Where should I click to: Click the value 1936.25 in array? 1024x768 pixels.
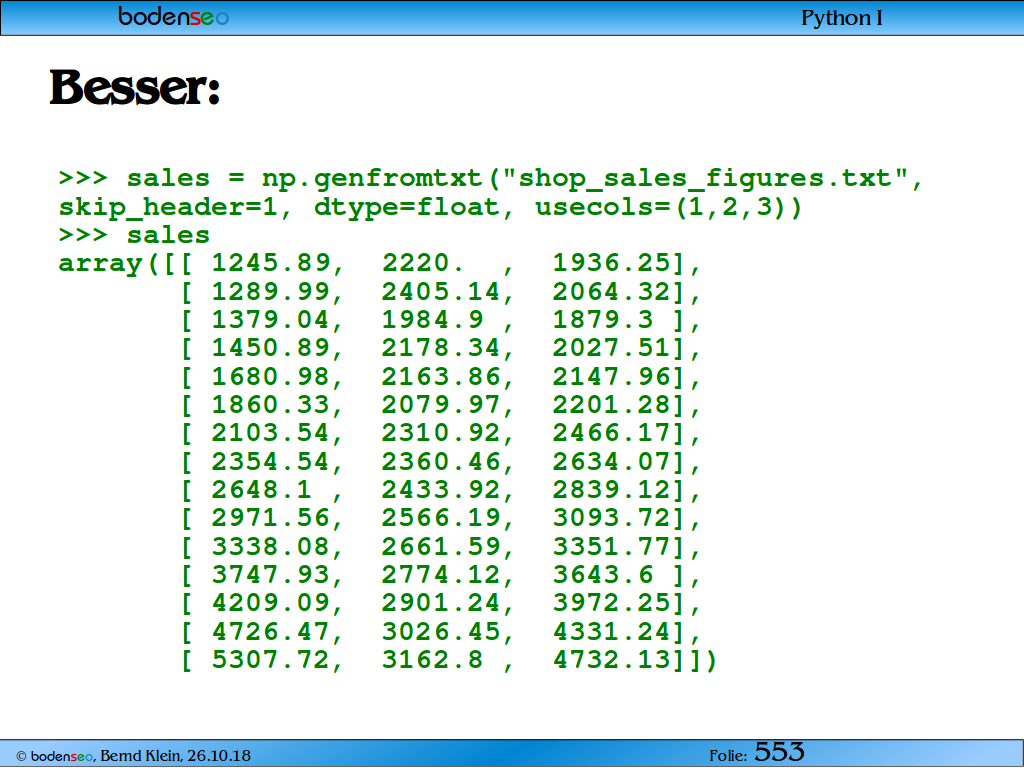(x=612, y=263)
